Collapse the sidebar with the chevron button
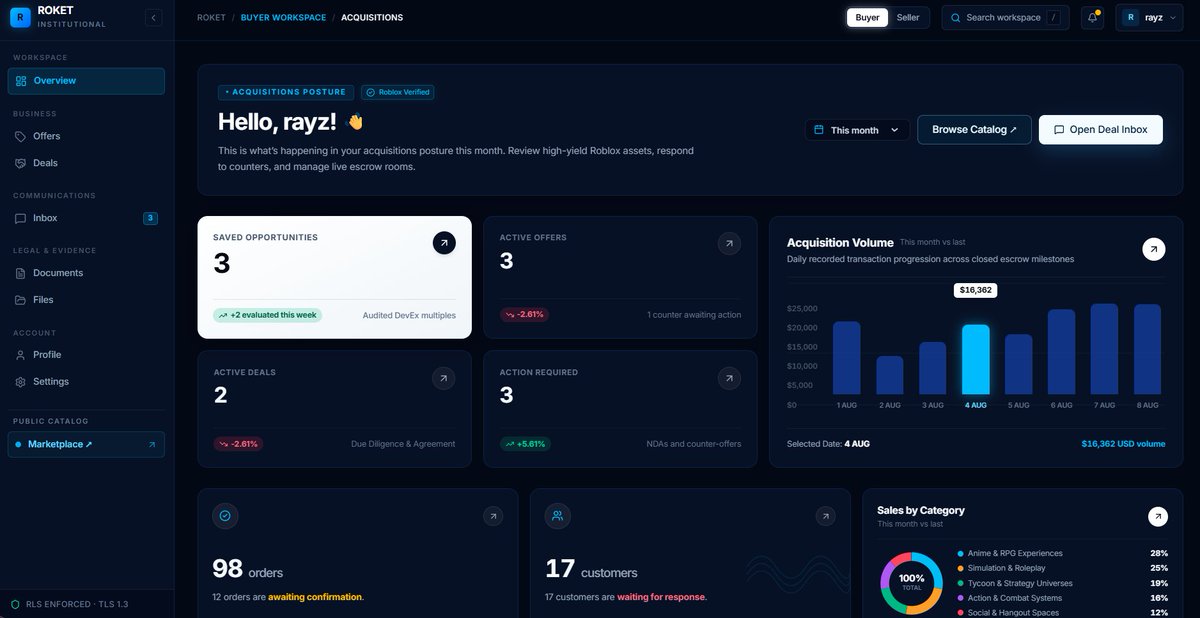Screen dimensions: 1200x618 pos(153,17)
